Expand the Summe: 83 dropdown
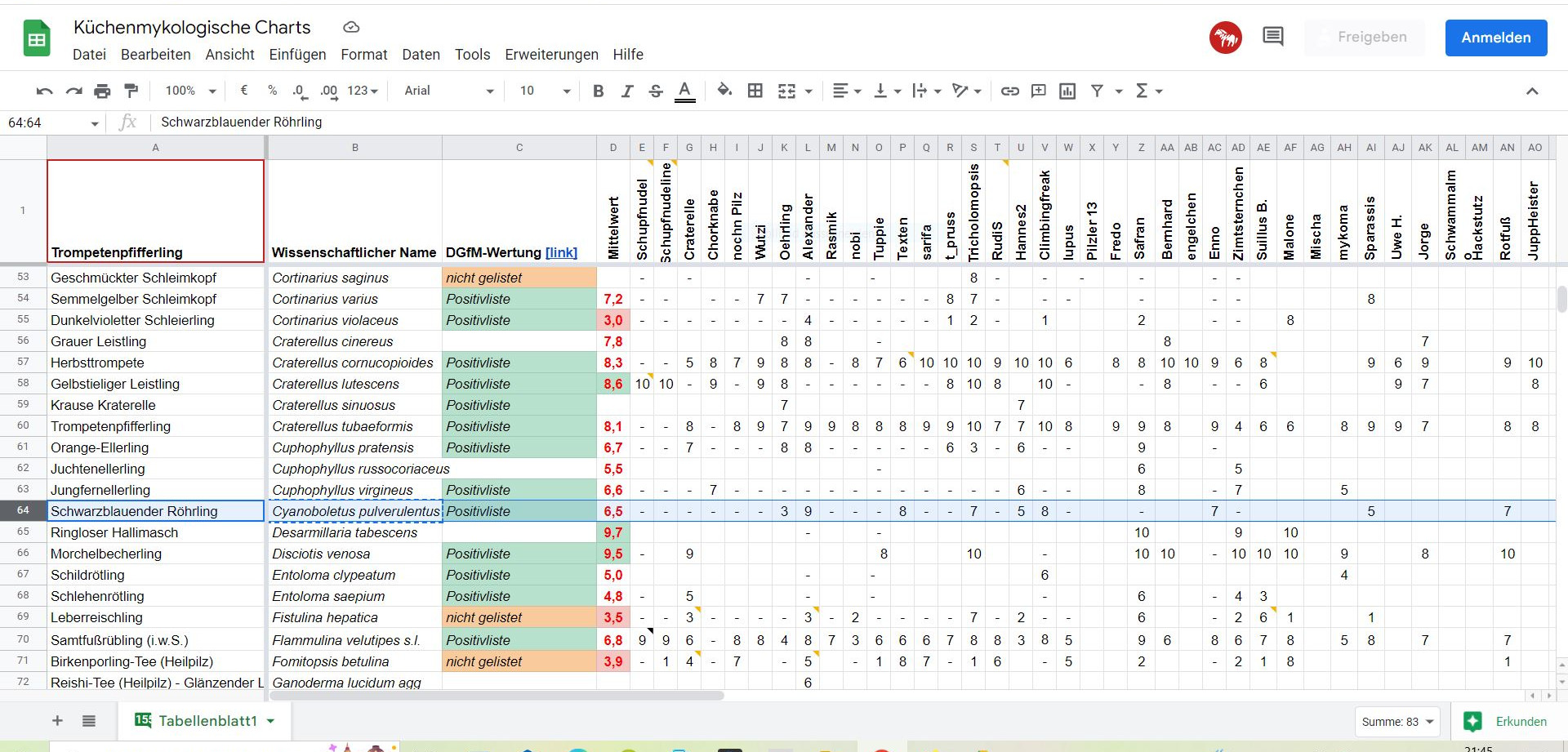The width and height of the screenshot is (1568, 752). pyautogui.click(x=1397, y=722)
